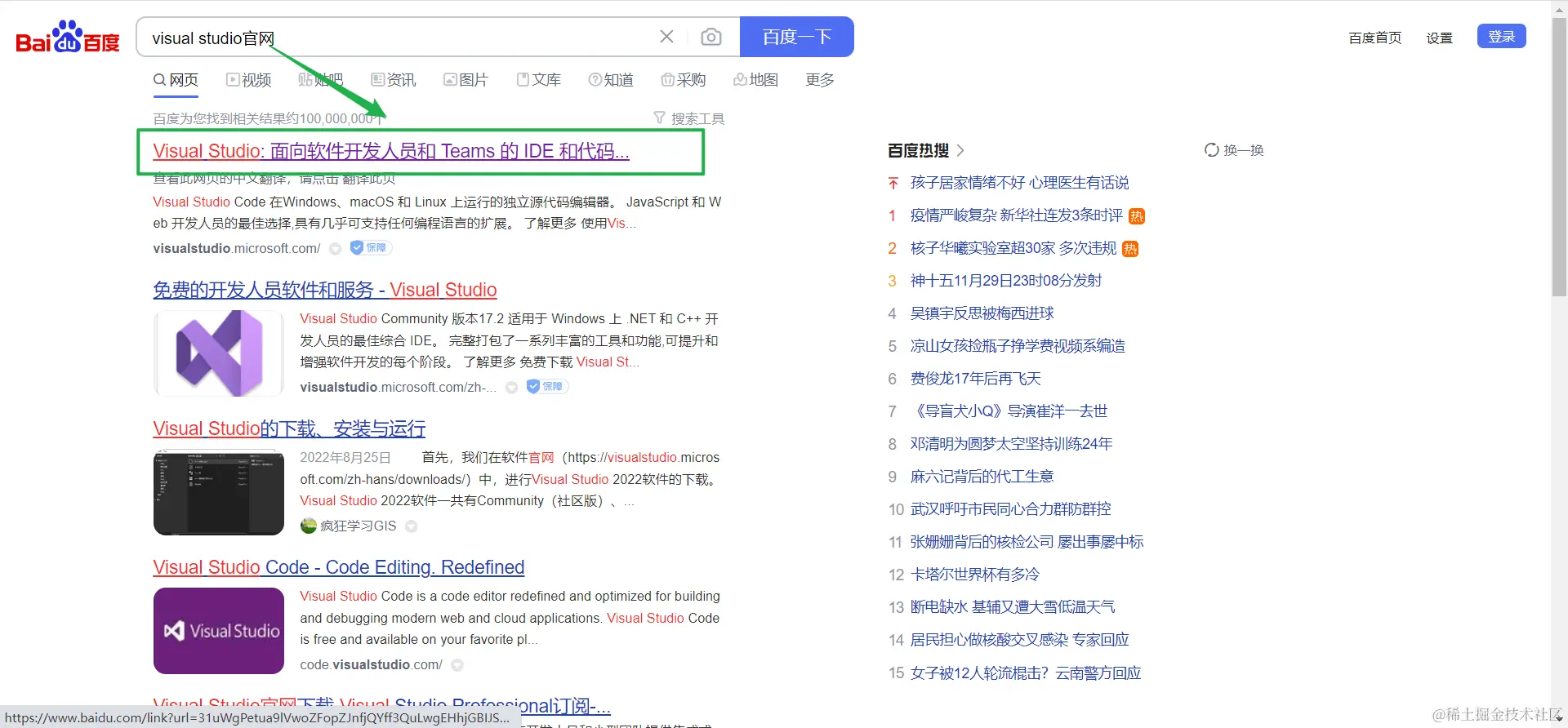The image size is (1568, 728).
Task: Click the Visual Studio Code purple thumbnail
Action: coord(219,631)
